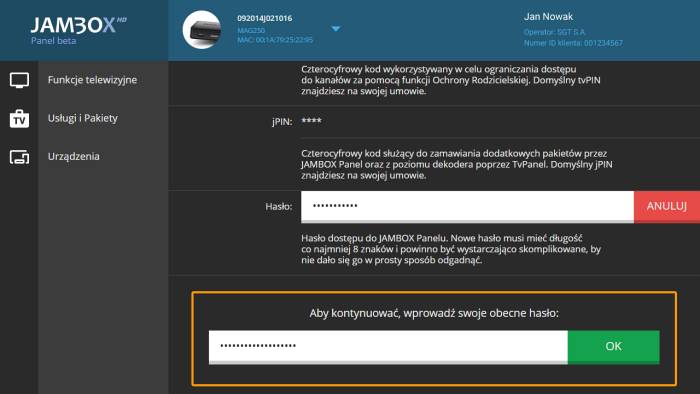Focus the current password confirmation field
The image size is (700, 394).
click(x=388, y=347)
